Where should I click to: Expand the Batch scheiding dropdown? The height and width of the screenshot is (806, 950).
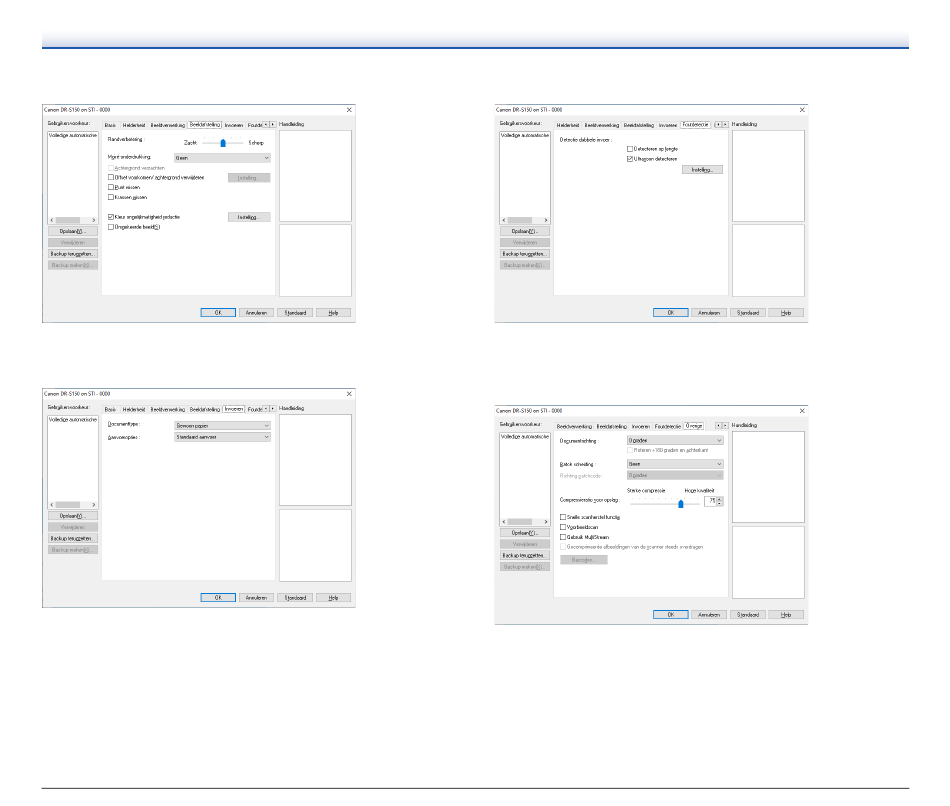coord(674,464)
